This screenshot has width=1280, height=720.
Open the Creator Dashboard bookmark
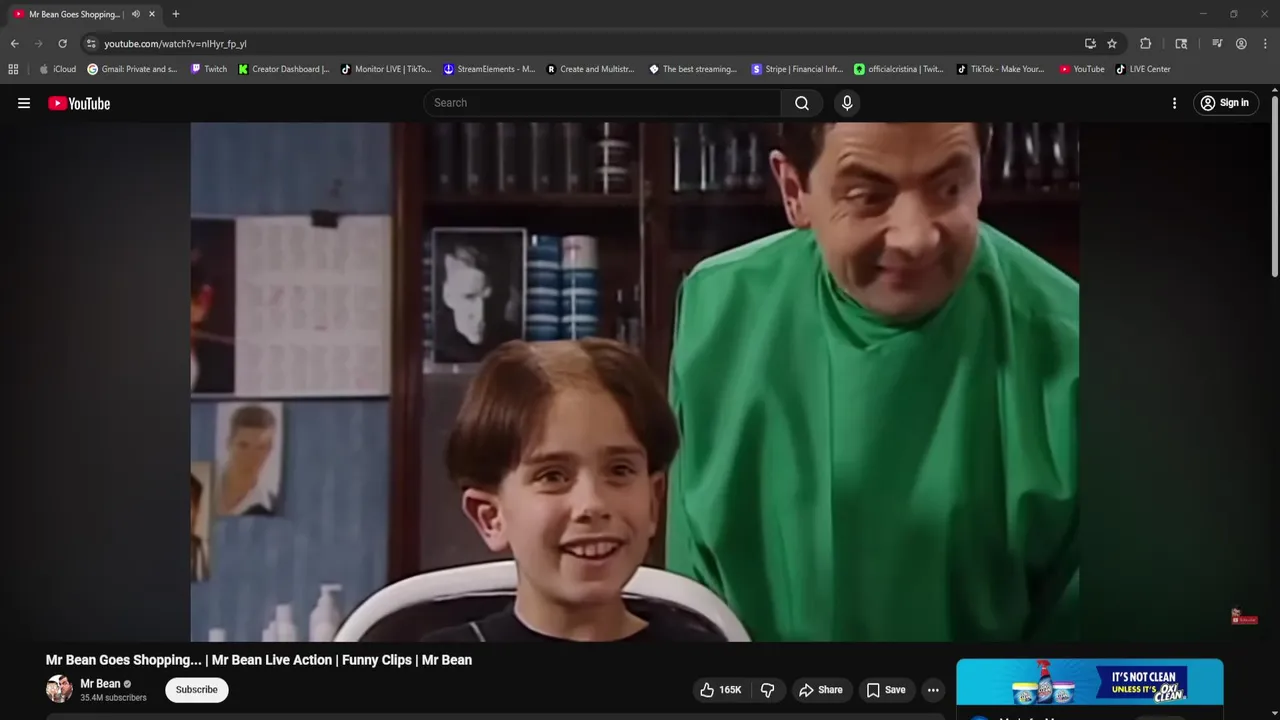(x=284, y=69)
